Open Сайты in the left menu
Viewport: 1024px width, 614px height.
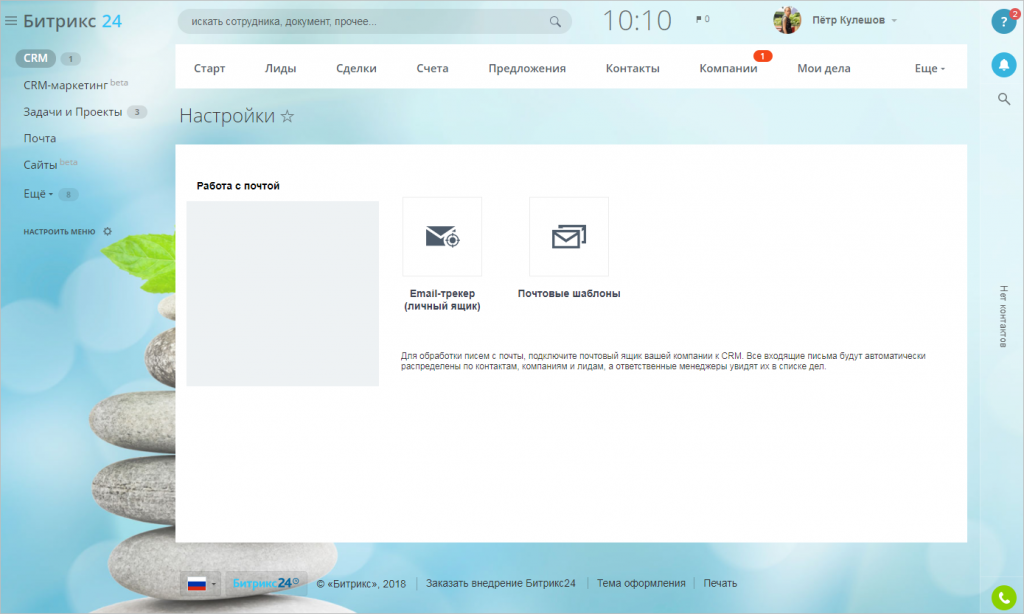click(x=40, y=165)
